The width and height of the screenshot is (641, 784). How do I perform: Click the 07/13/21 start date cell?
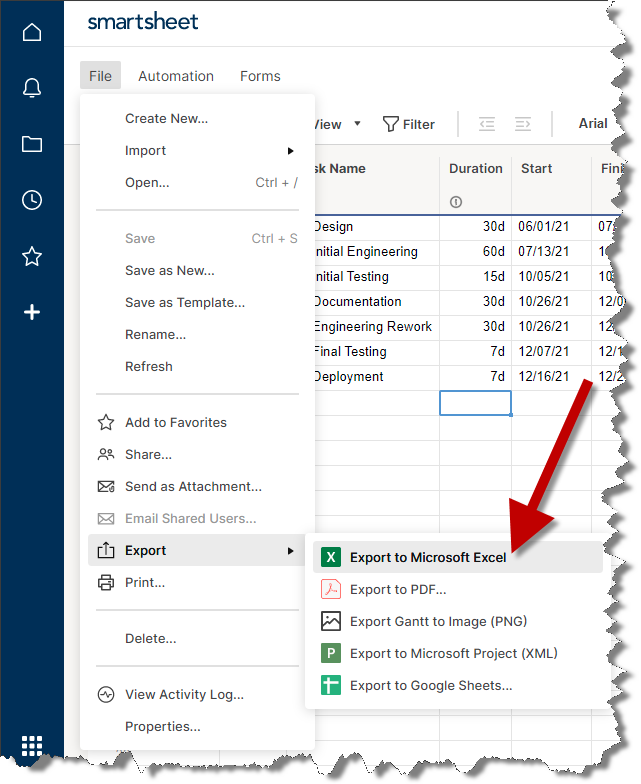click(x=551, y=252)
